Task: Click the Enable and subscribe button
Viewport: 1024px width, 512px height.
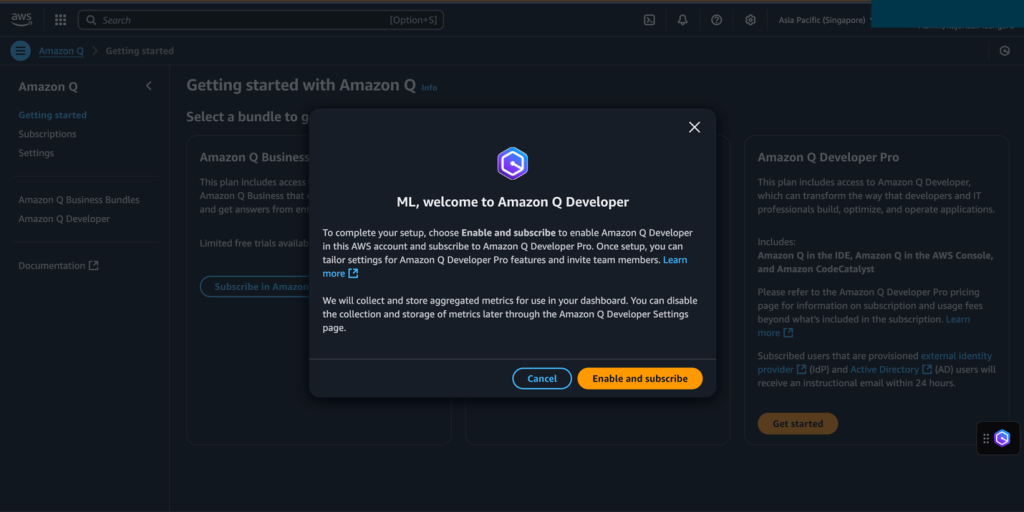Action: [x=640, y=379]
